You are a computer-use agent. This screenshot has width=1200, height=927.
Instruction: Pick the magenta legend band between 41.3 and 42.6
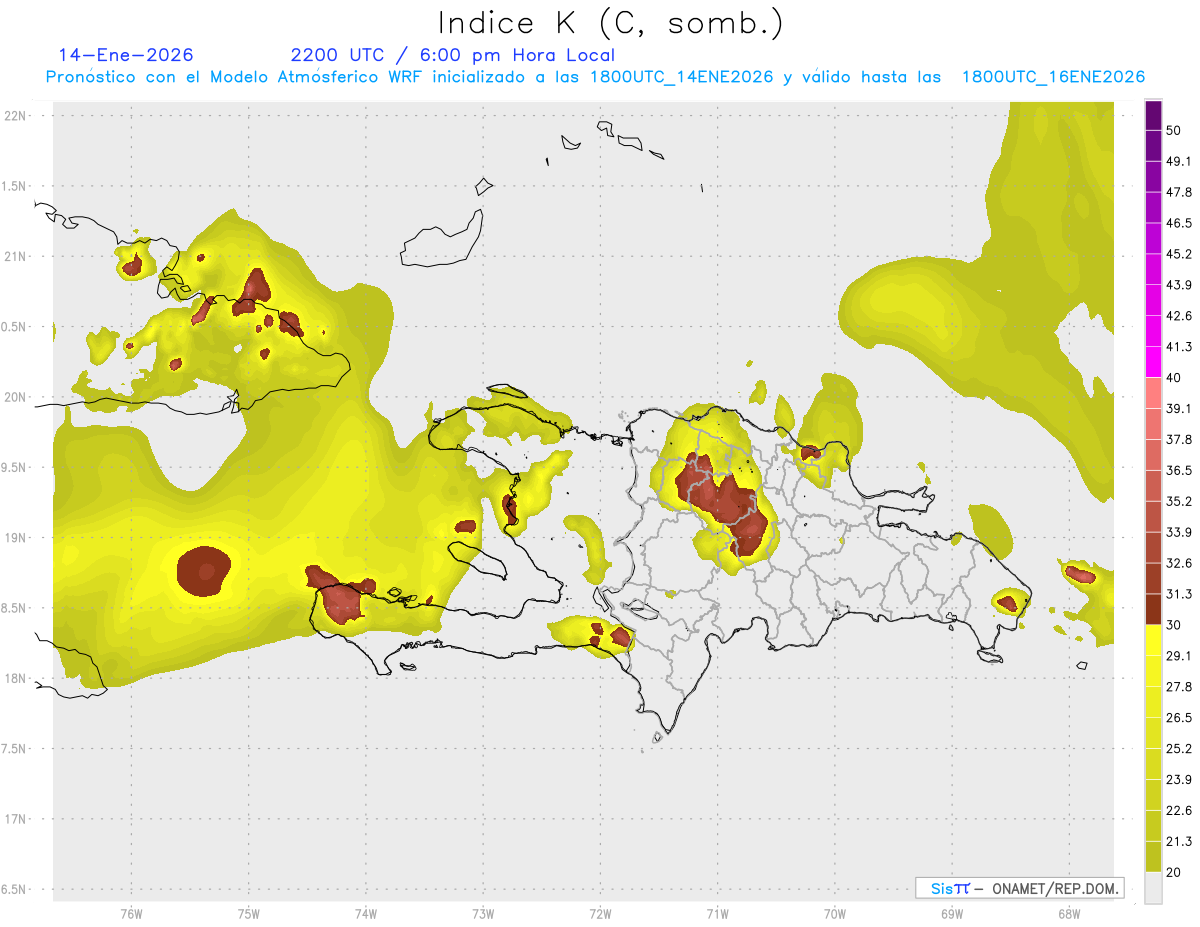1154,332
